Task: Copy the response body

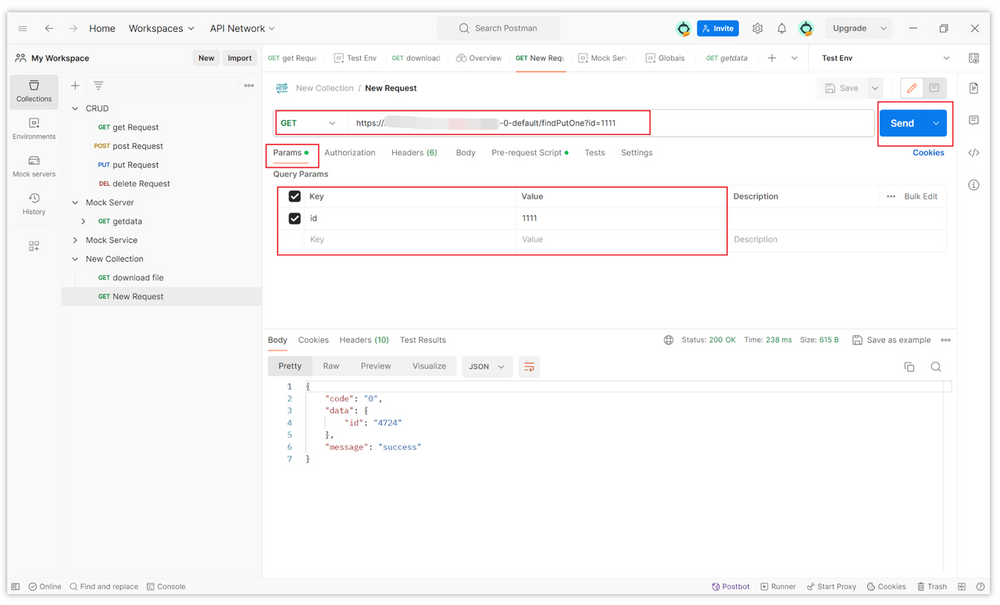Action: click(x=909, y=367)
